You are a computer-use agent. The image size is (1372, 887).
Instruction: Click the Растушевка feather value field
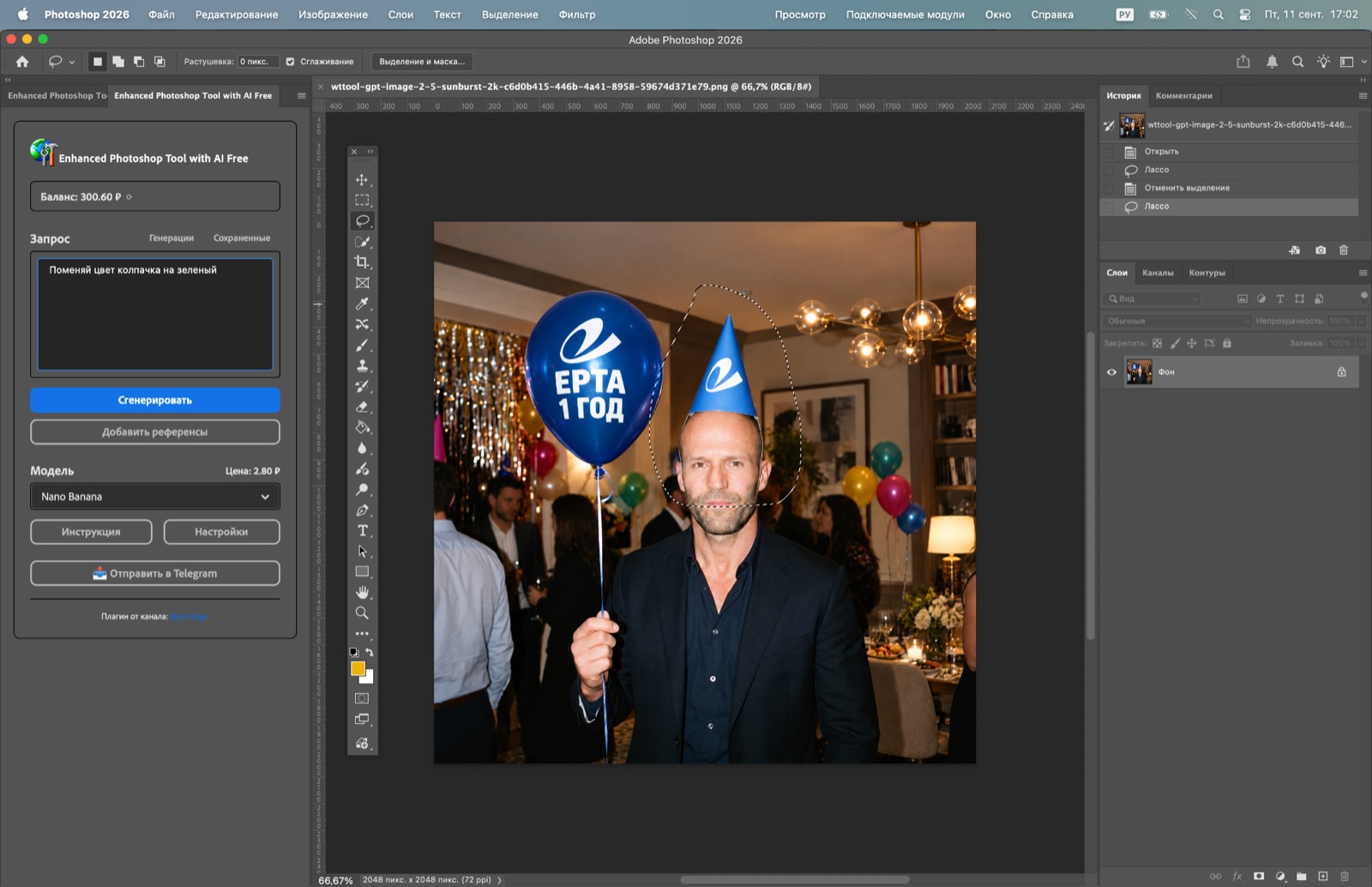257,62
